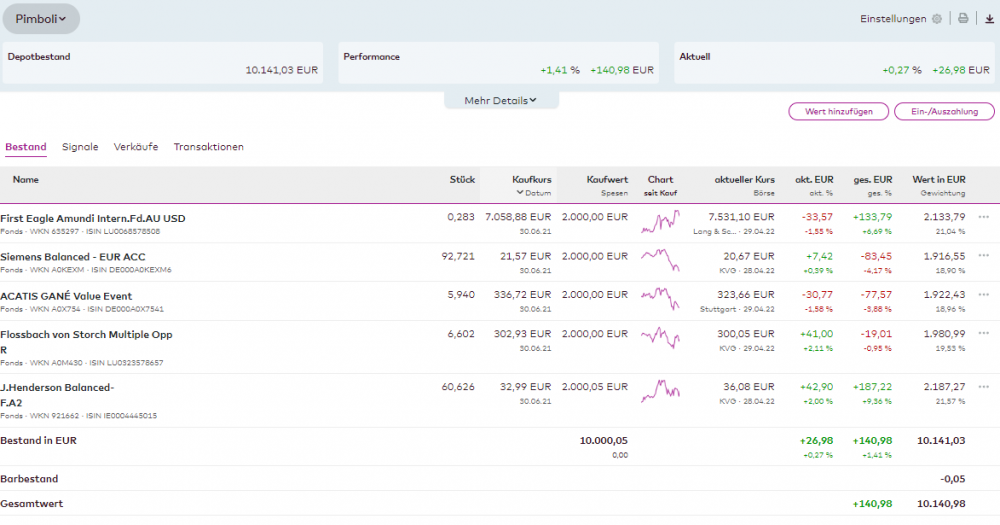1000x525 pixels.
Task: Open three-dot menu for Flossbach von Storch
Action: (984, 334)
